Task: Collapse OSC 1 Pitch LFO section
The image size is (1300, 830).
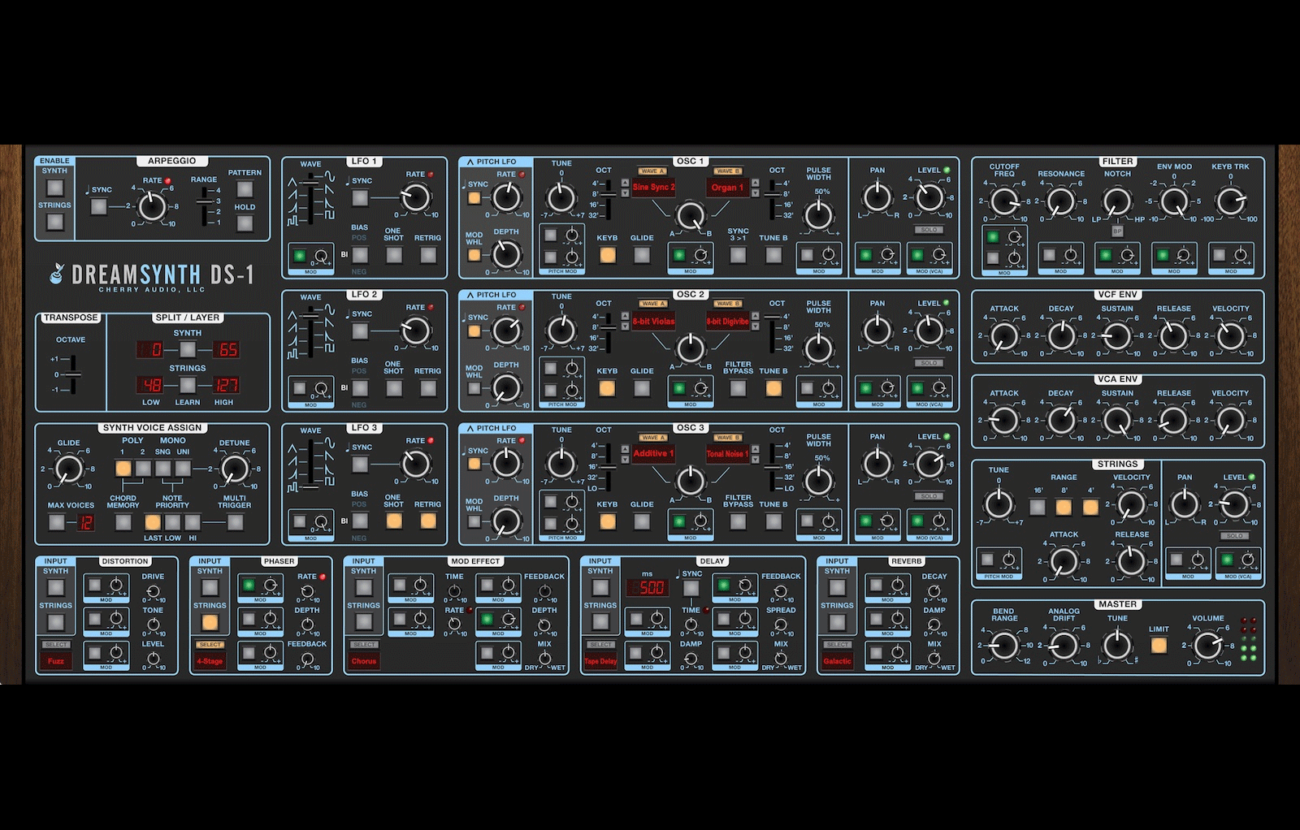Action: pyautogui.click(x=470, y=162)
